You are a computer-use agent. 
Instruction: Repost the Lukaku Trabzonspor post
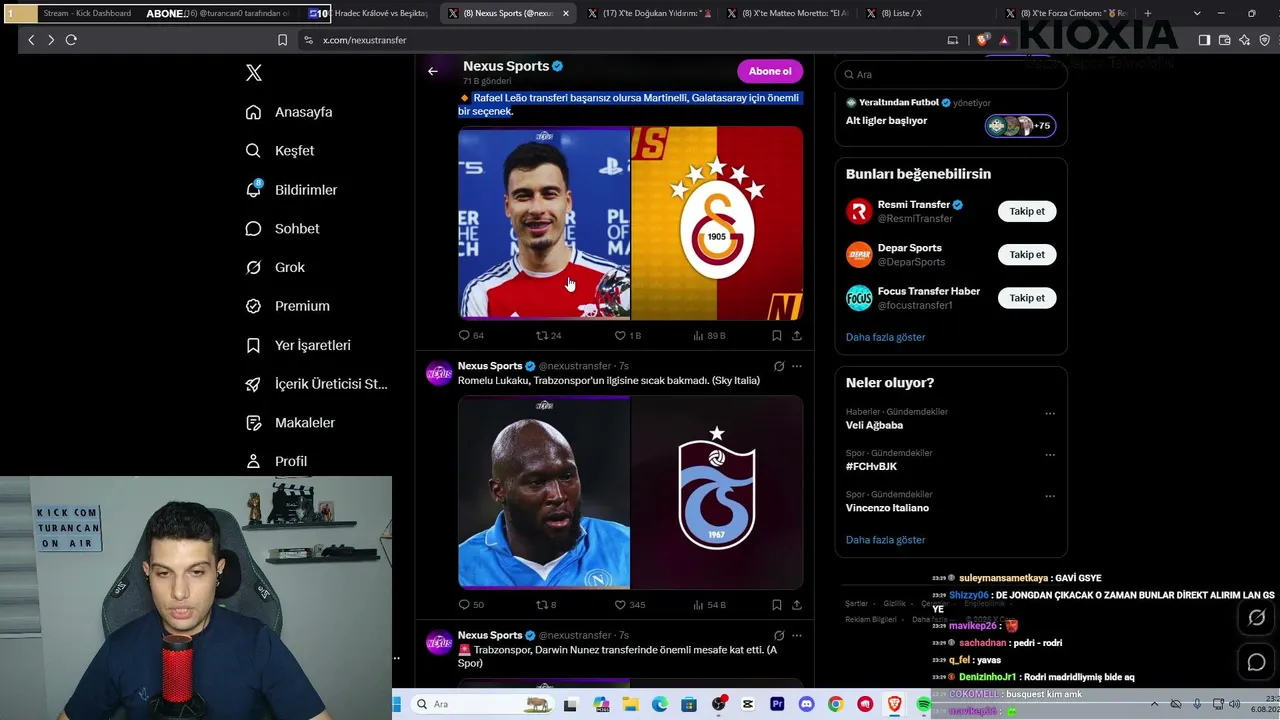click(546, 605)
